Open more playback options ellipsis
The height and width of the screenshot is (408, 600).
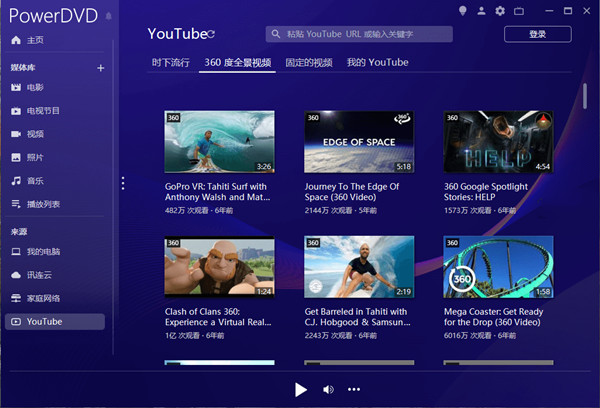[353, 389]
